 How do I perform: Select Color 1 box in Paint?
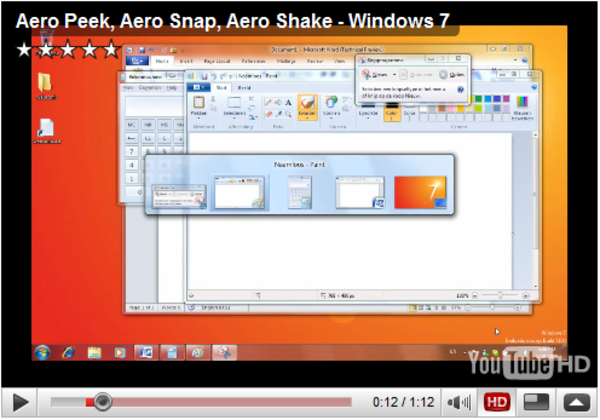coord(392,112)
